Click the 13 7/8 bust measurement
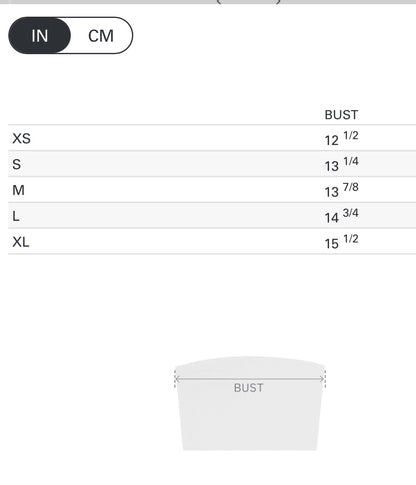The height and width of the screenshot is (485, 416). pyautogui.click(x=342, y=190)
